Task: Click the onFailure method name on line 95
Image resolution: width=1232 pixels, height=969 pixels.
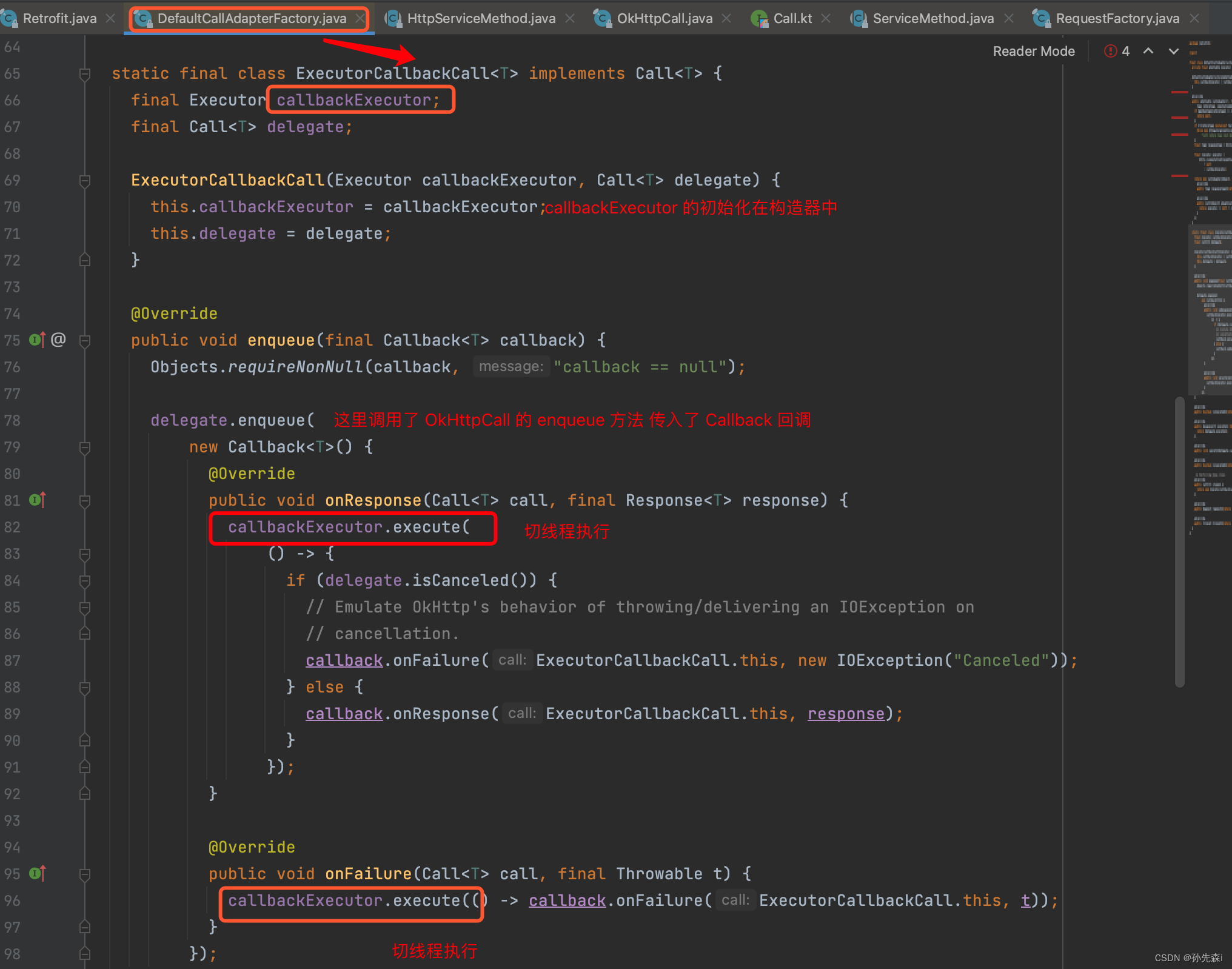Action: pyautogui.click(x=368, y=874)
